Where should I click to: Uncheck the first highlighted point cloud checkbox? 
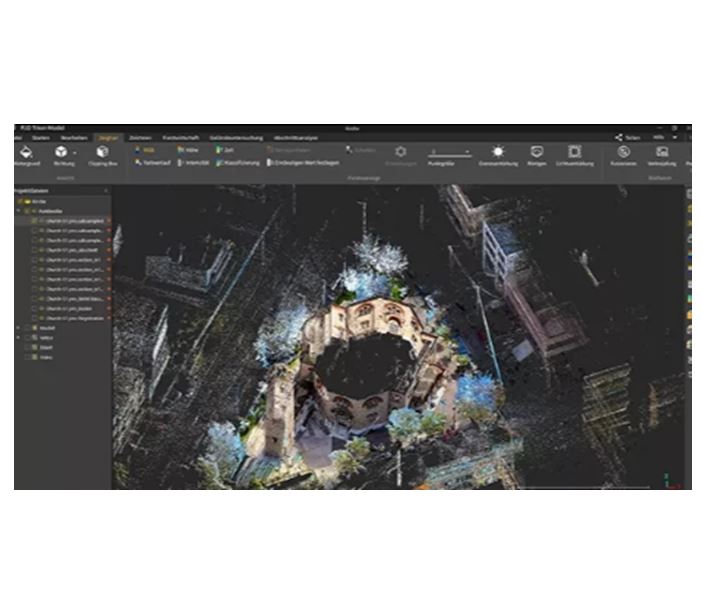tap(34, 221)
